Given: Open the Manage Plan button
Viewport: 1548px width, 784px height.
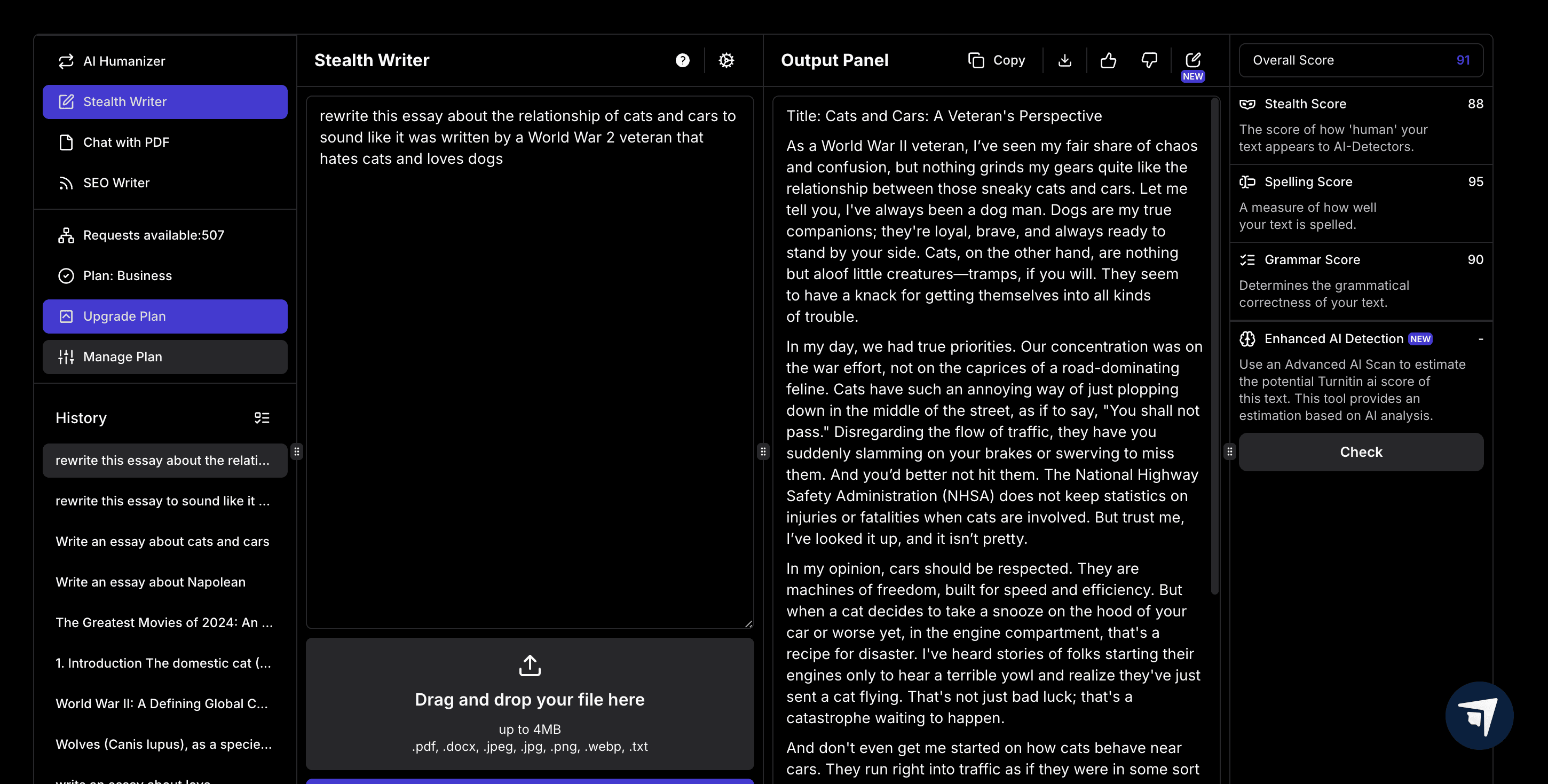Looking at the screenshot, I should click(164, 357).
